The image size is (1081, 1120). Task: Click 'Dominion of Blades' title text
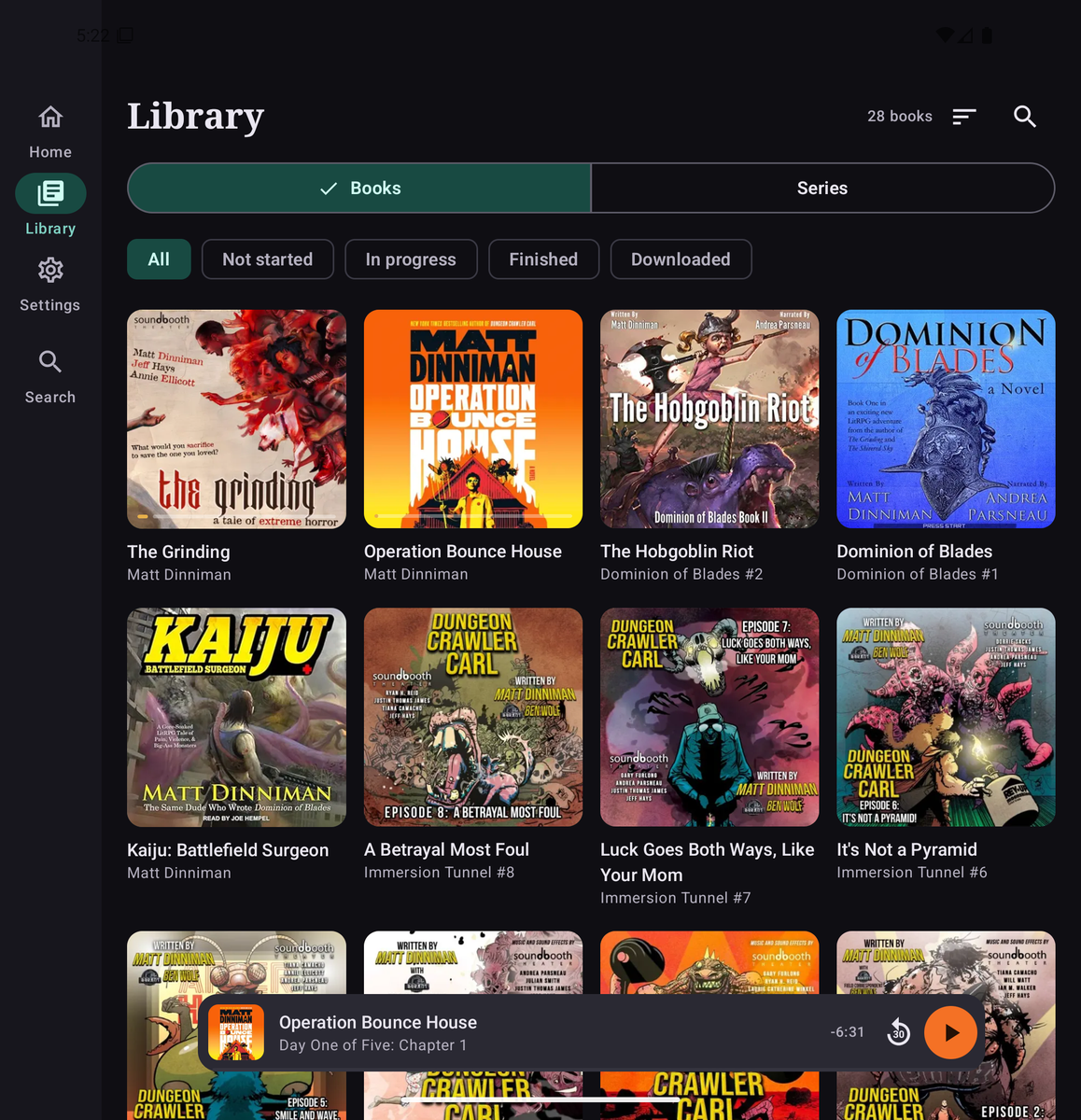(915, 552)
